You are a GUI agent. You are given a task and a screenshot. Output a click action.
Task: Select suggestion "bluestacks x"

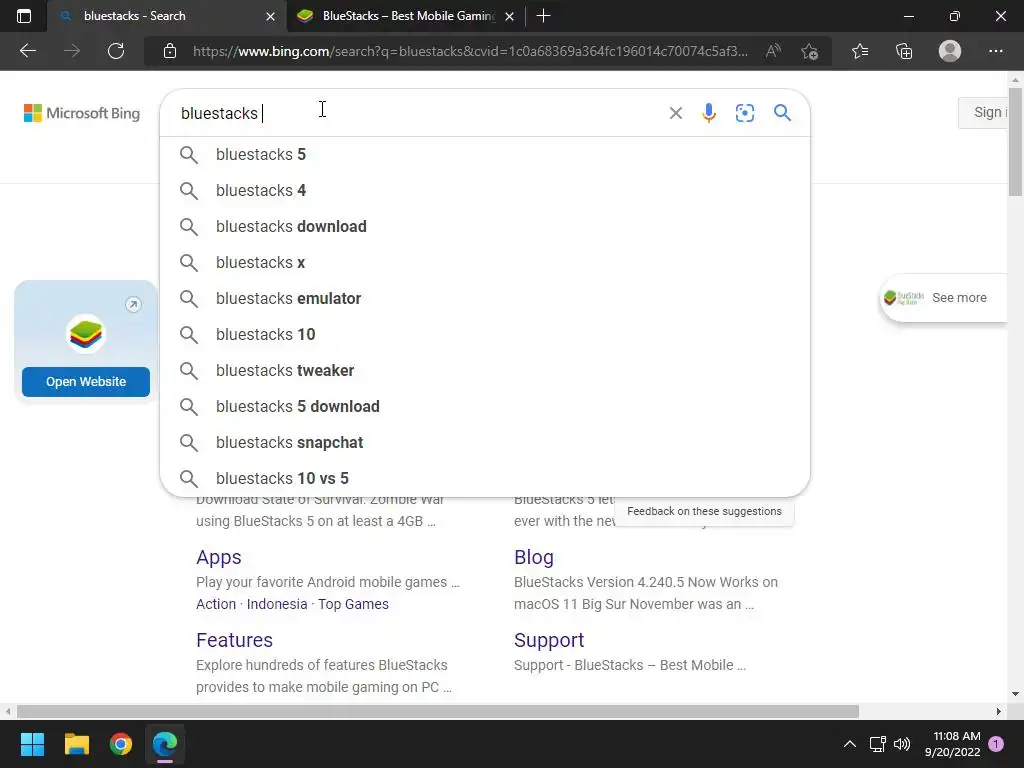(x=485, y=262)
